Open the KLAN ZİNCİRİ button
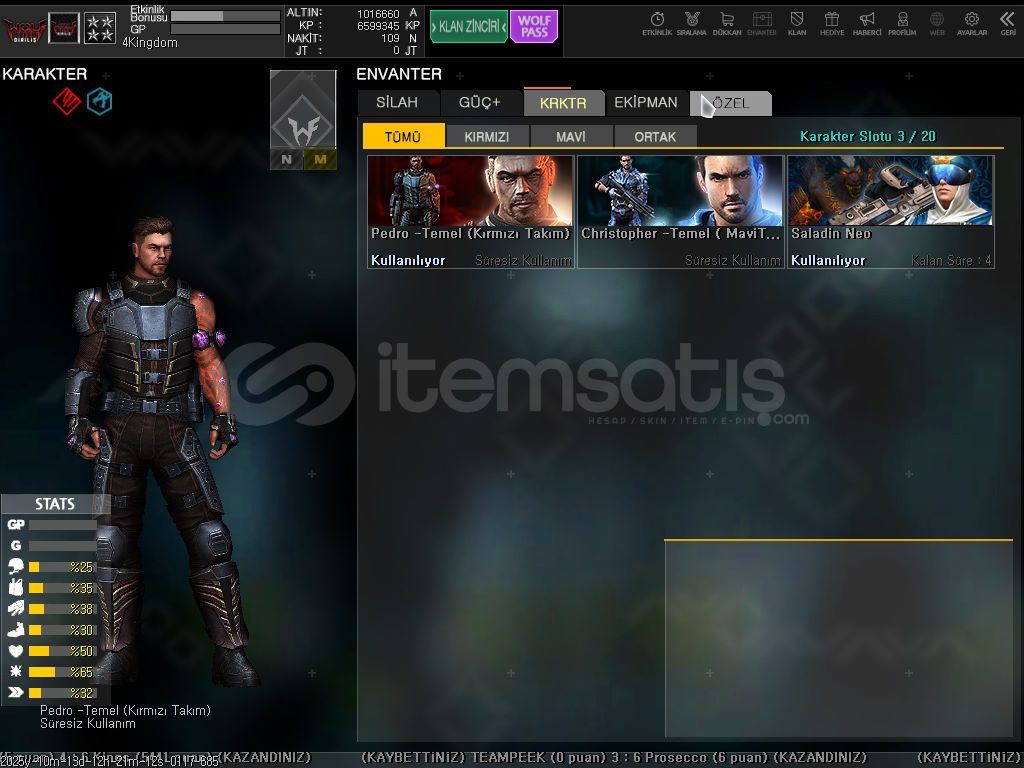 pos(468,27)
